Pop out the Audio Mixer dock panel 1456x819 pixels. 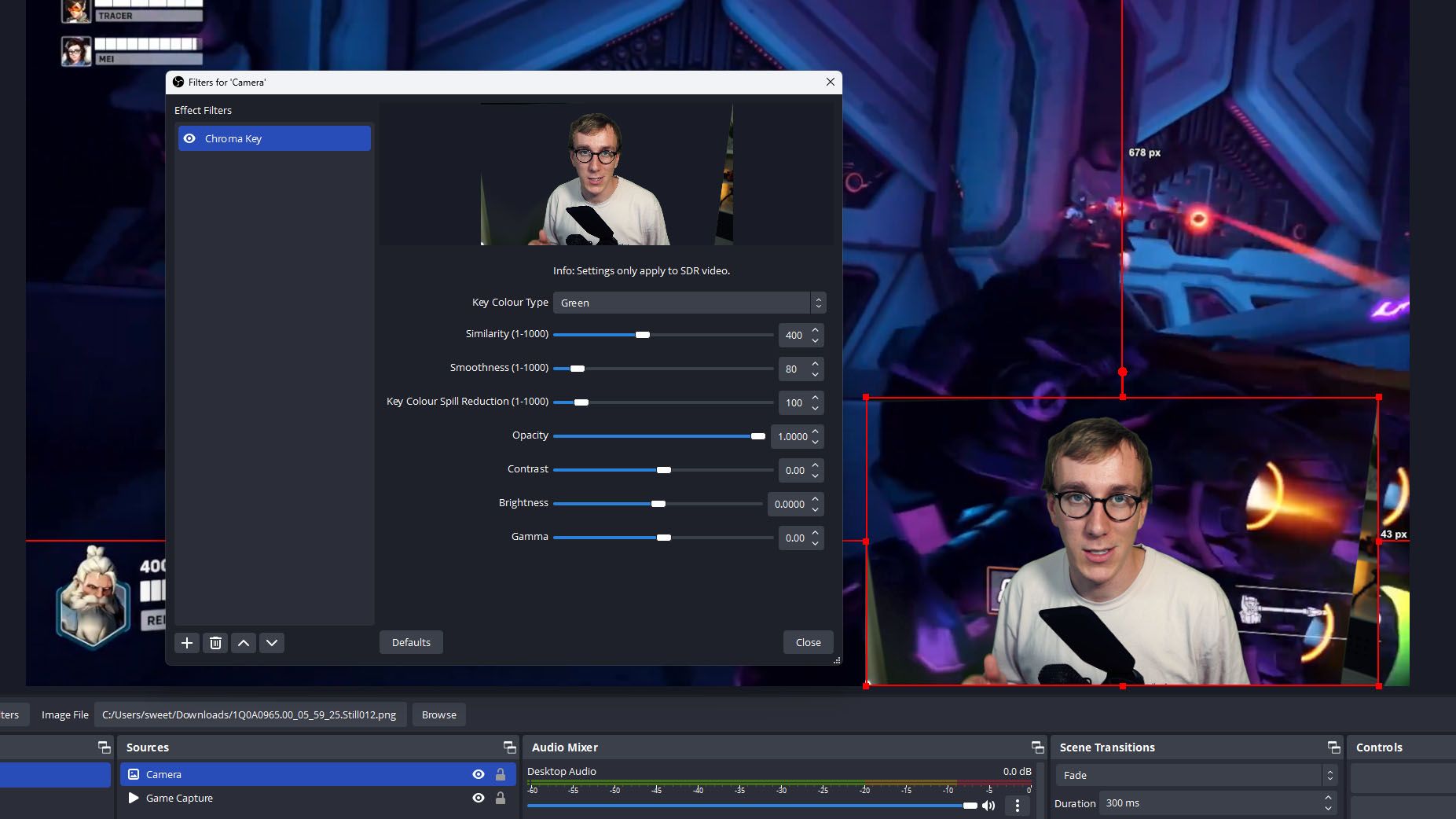point(1037,747)
